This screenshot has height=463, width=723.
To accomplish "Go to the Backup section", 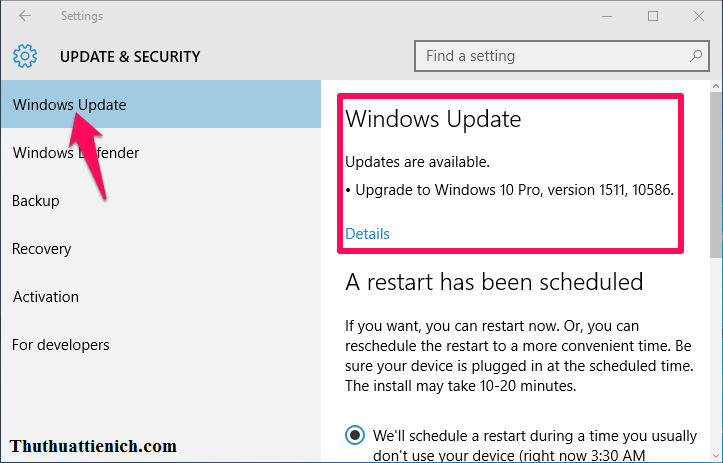I will (x=36, y=201).
